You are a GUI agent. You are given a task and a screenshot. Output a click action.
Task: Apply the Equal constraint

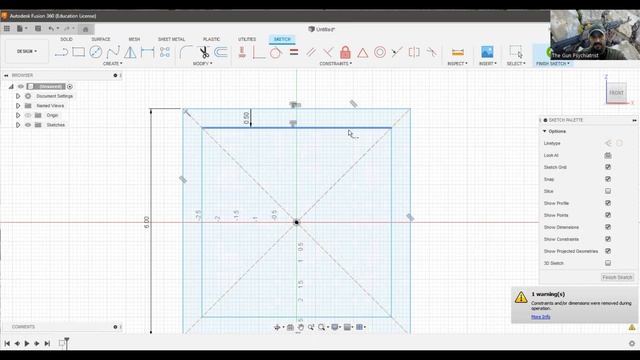[294, 52]
